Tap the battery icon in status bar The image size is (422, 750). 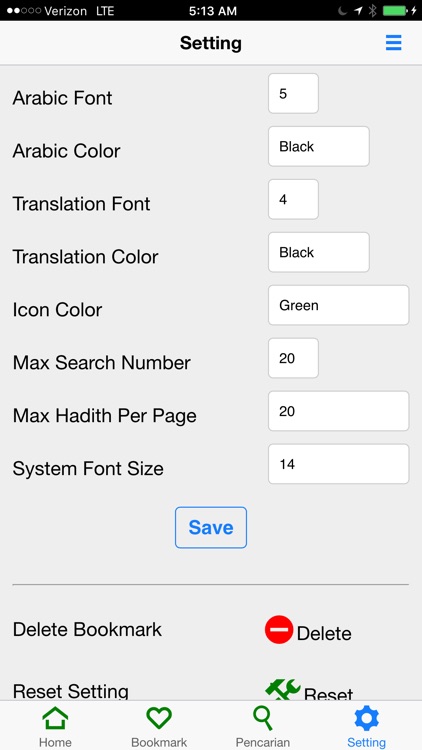click(395, 11)
